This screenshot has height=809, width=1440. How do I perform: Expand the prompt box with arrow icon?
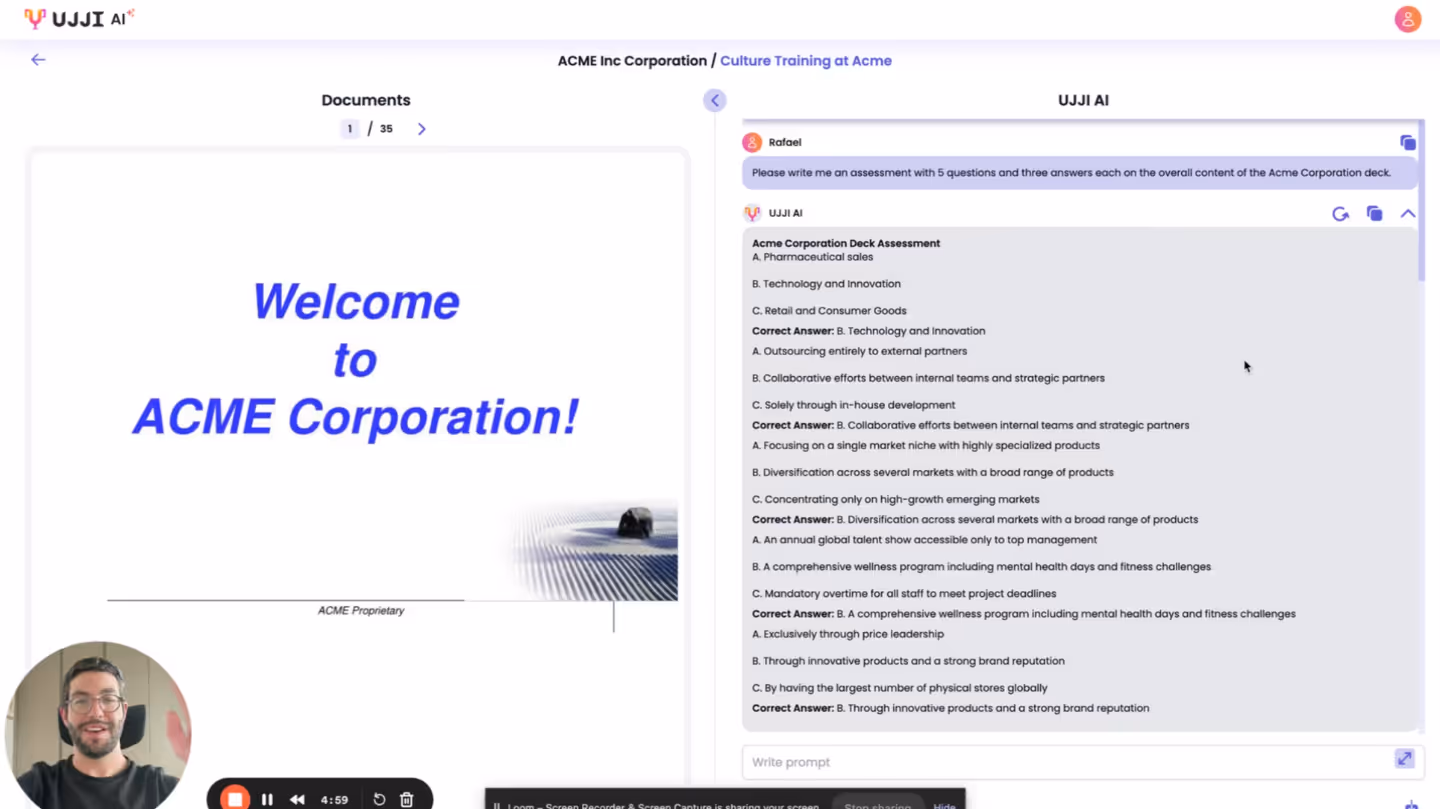tap(1405, 760)
